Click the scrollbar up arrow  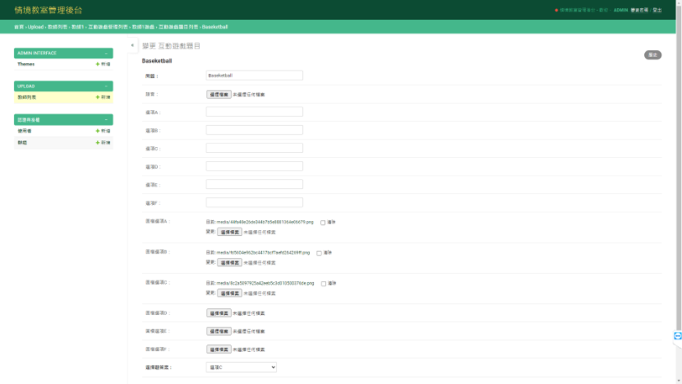tap(679, 2)
